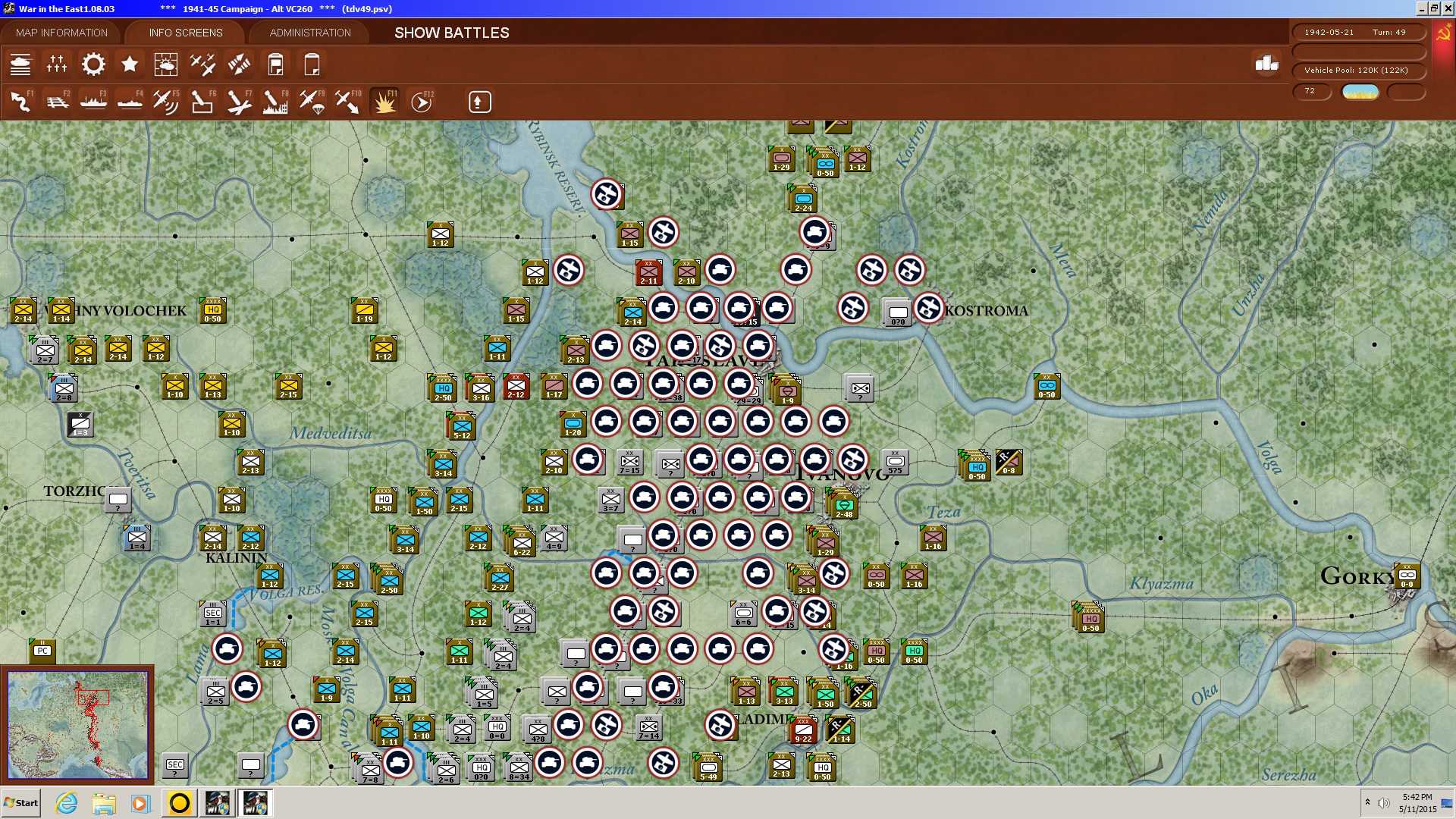Select the F8 bomb city mode

(275, 102)
